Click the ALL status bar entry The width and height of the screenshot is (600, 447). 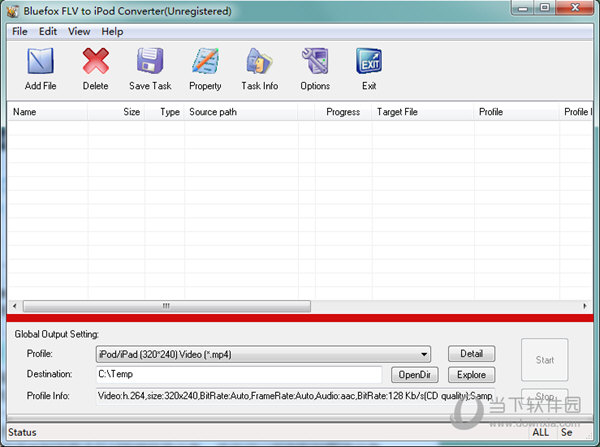[x=541, y=432]
